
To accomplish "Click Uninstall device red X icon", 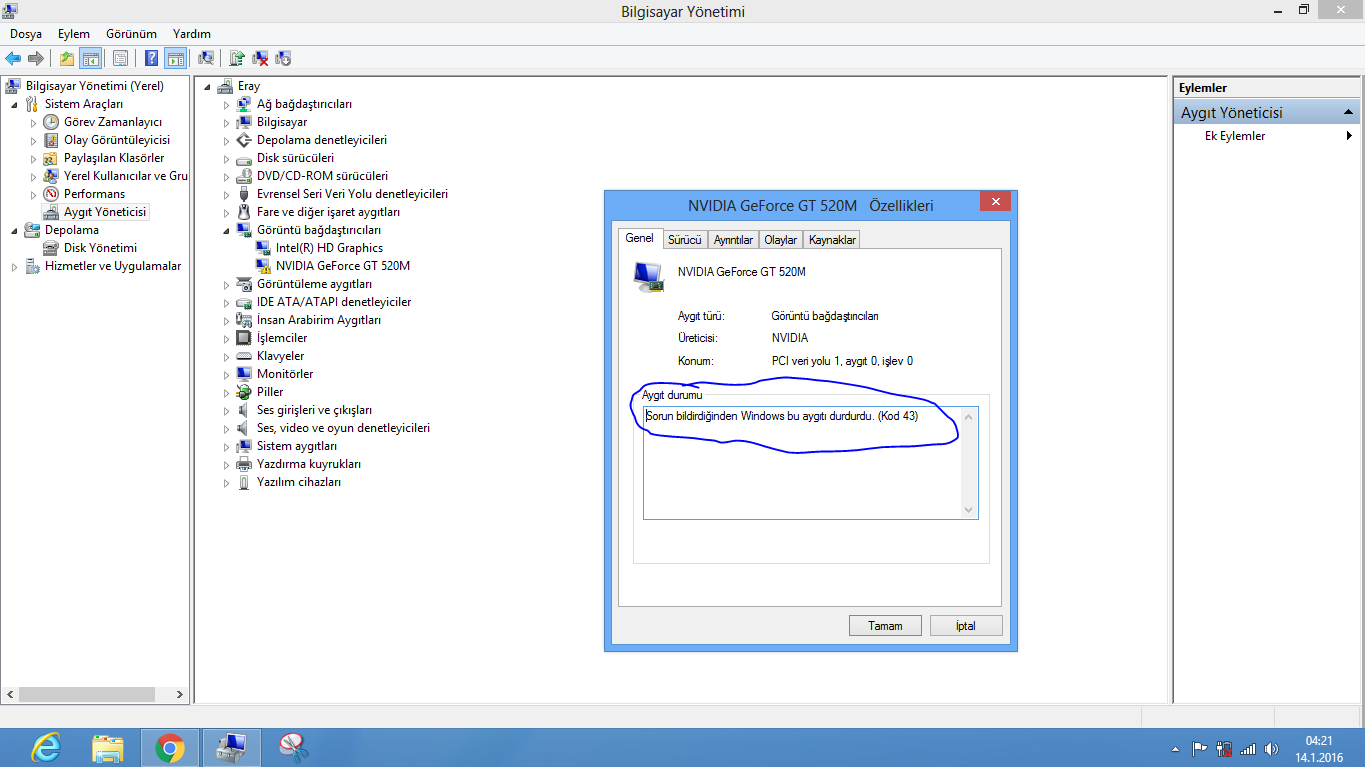I will tap(260, 58).
